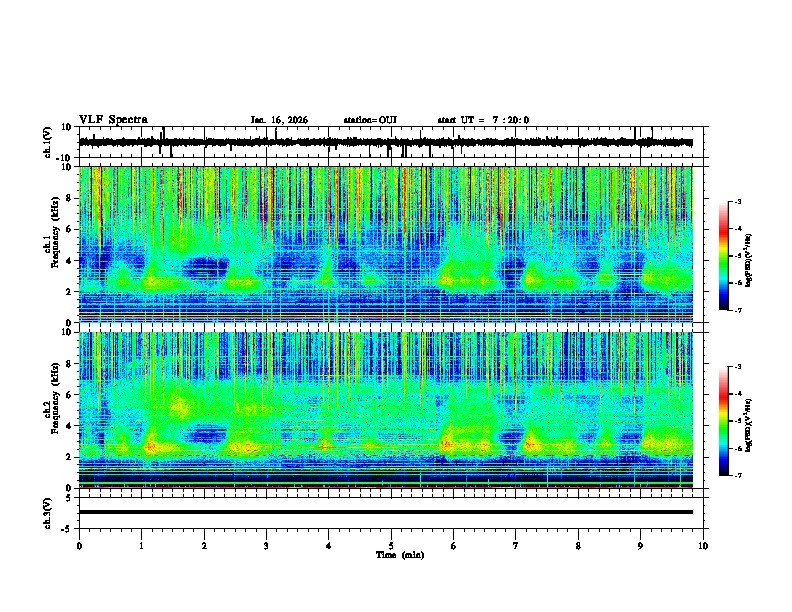Viewport: 792px width, 612px height.
Task: Click the "-4" label on ch.2 colorbar
Action: coord(737,394)
